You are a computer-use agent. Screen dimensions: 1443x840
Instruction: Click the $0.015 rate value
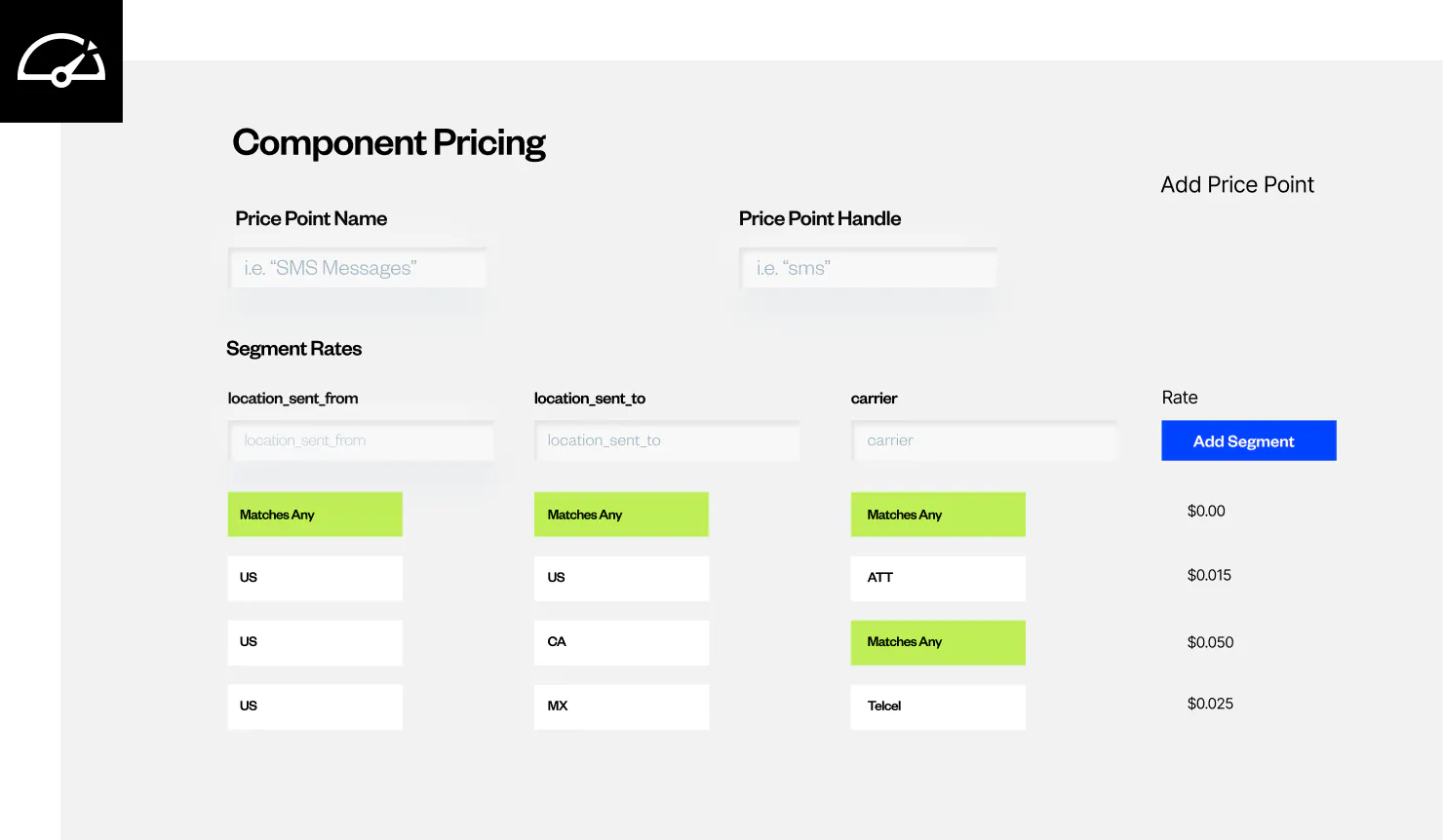coord(1209,575)
